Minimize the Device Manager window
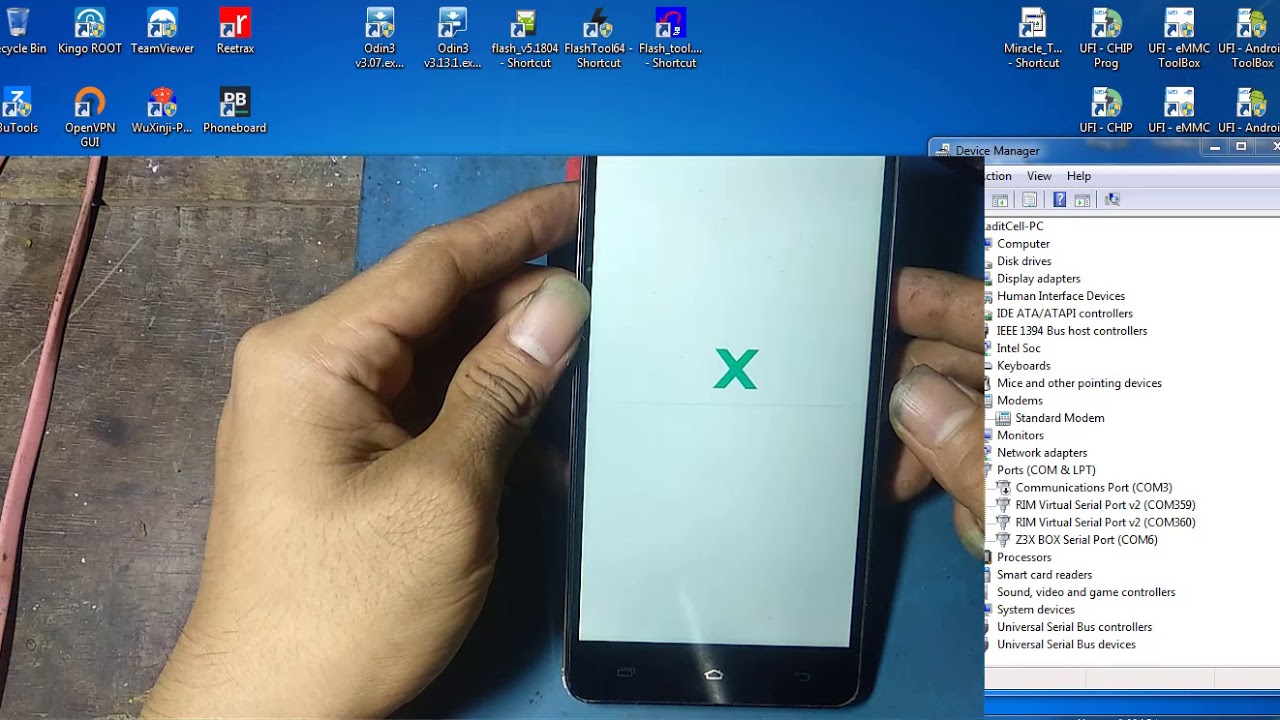 (1215, 148)
